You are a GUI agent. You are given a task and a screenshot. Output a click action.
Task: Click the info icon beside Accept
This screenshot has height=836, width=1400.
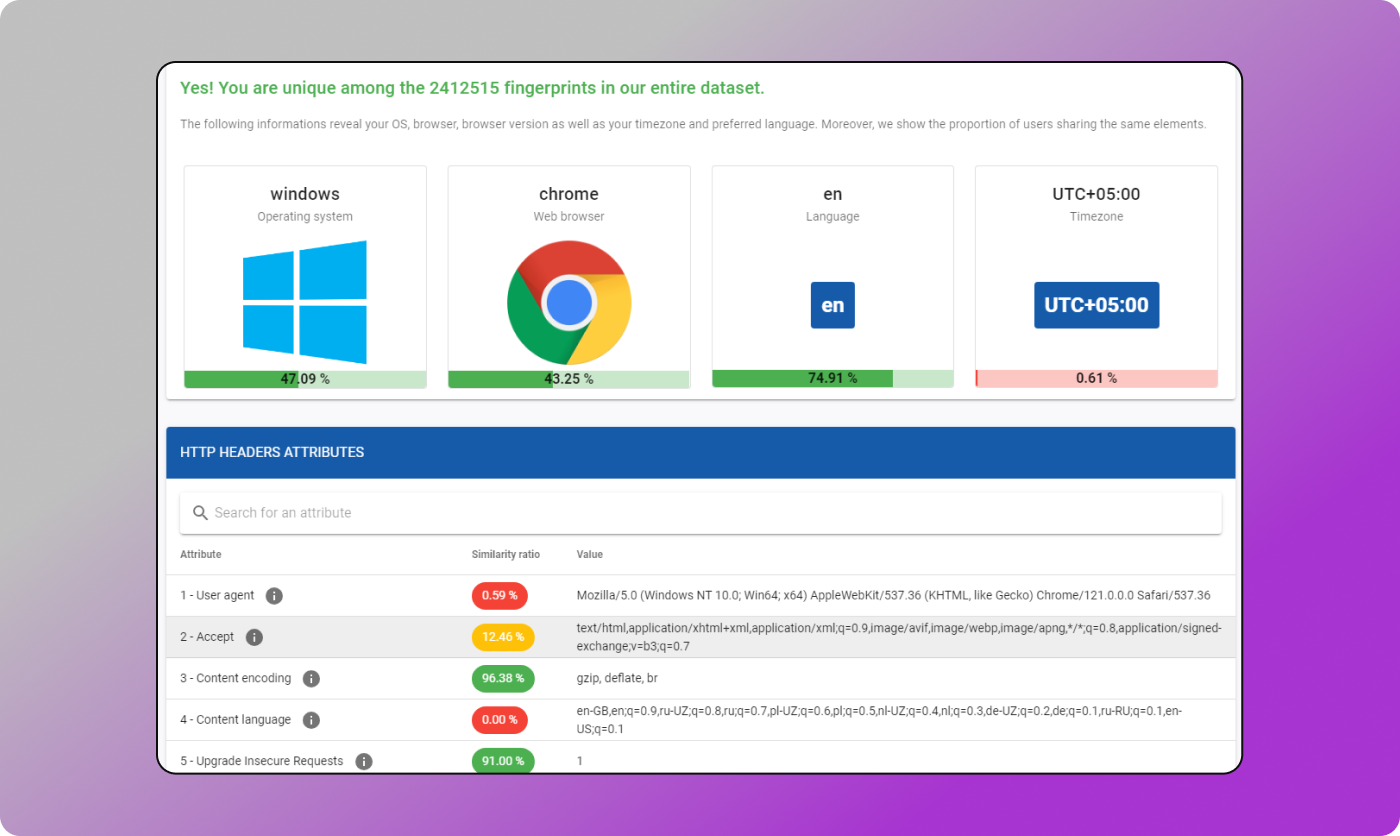click(254, 637)
